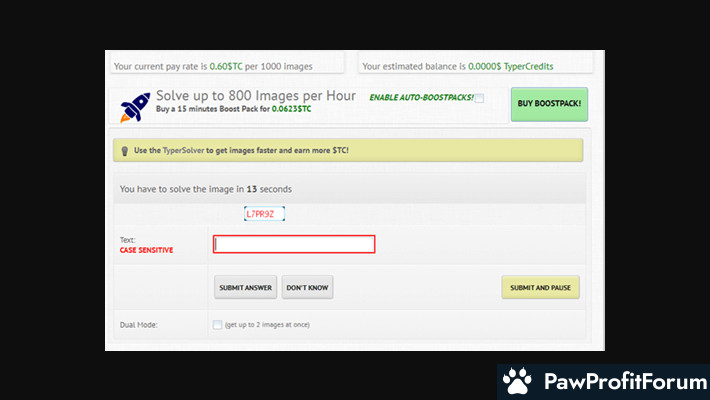Click the 13 seconds countdown text
The width and height of the screenshot is (710, 400).
coord(269,189)
